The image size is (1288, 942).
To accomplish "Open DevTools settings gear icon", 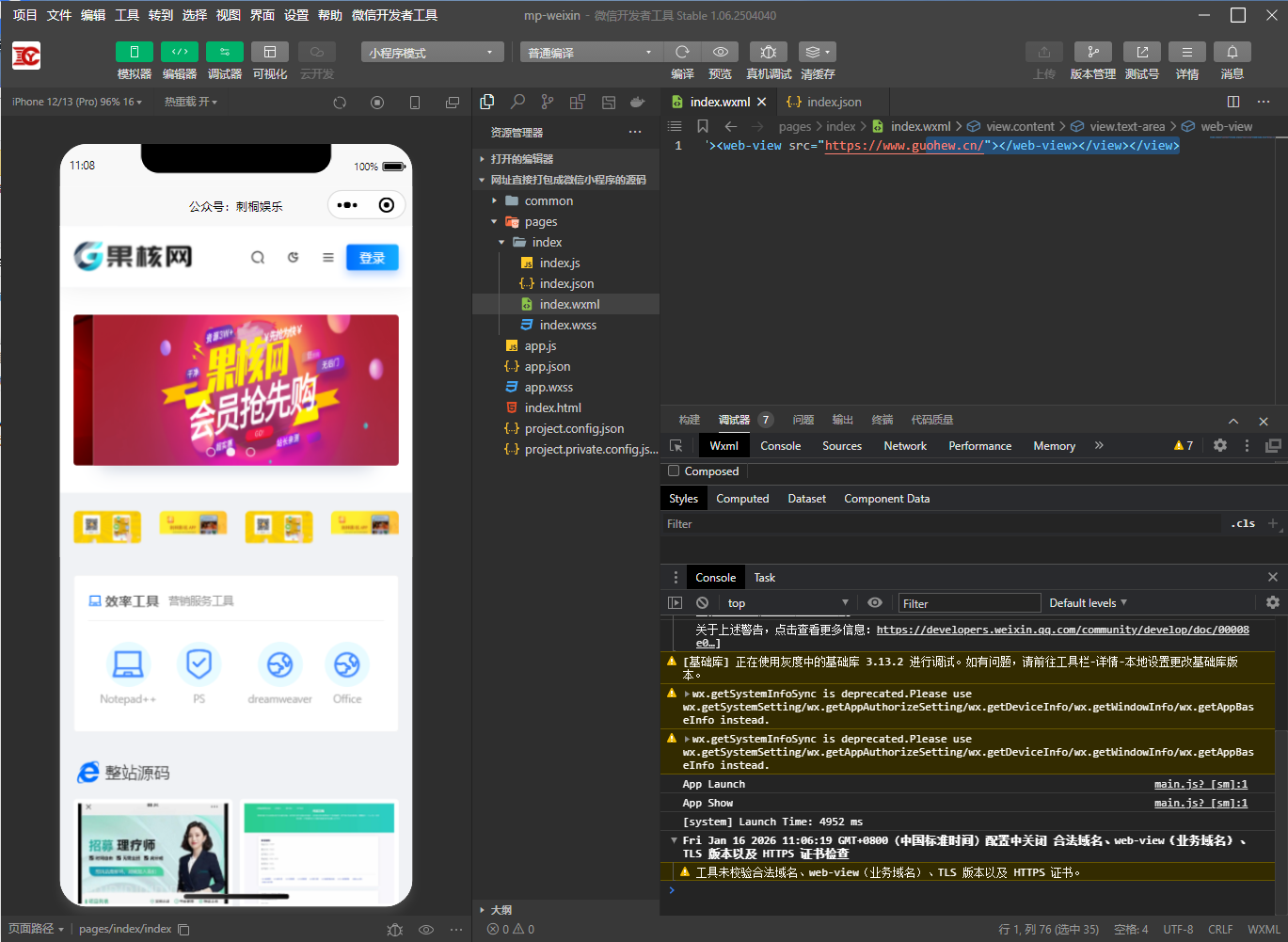I will [1219, 446].
